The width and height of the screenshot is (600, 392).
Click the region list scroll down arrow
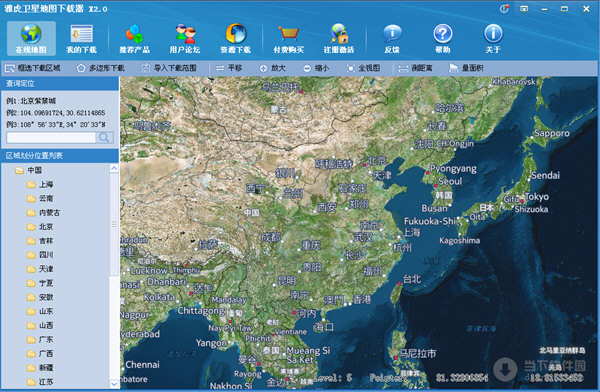(114, 384)
